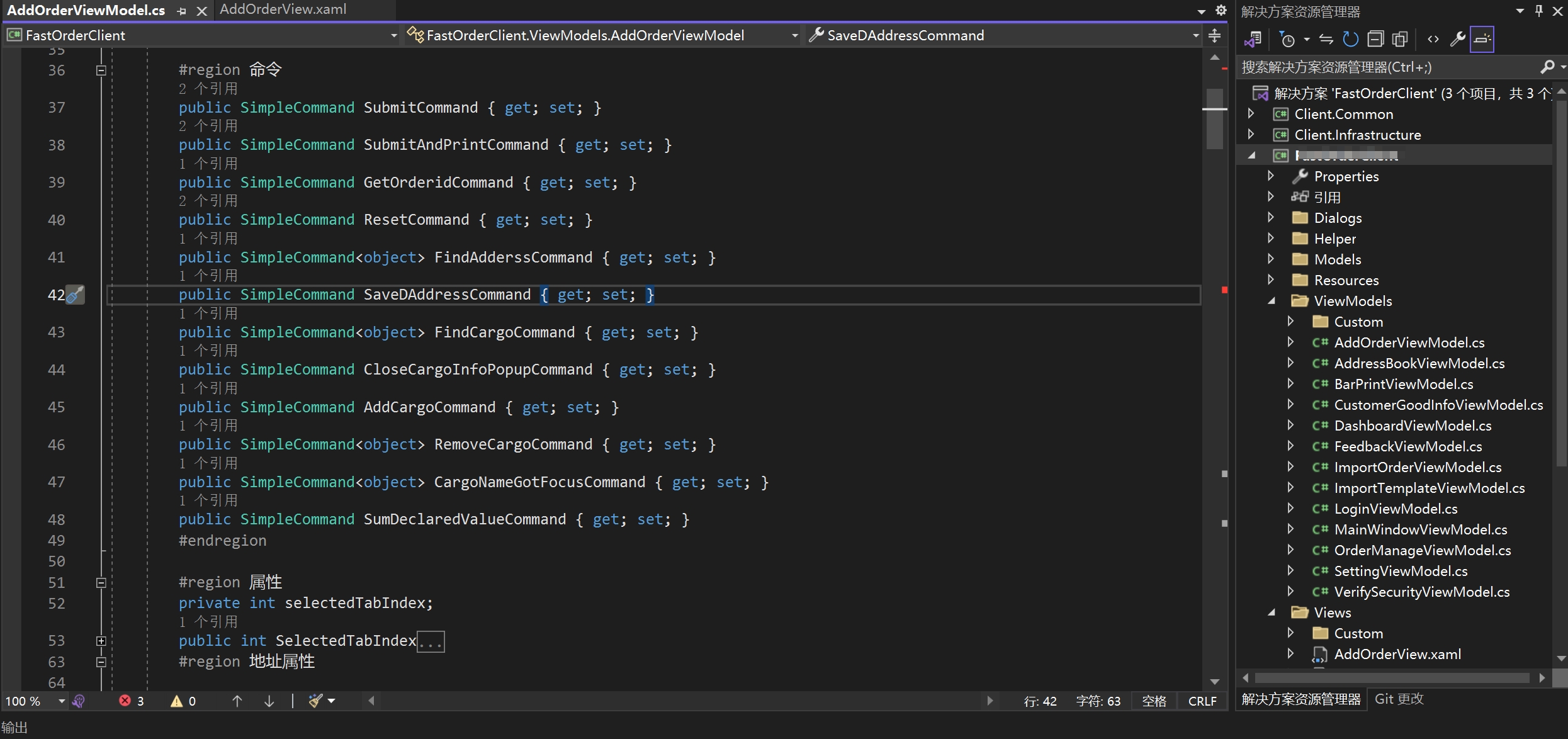Open Solution Explorer window options arrow

[1520, 11]
